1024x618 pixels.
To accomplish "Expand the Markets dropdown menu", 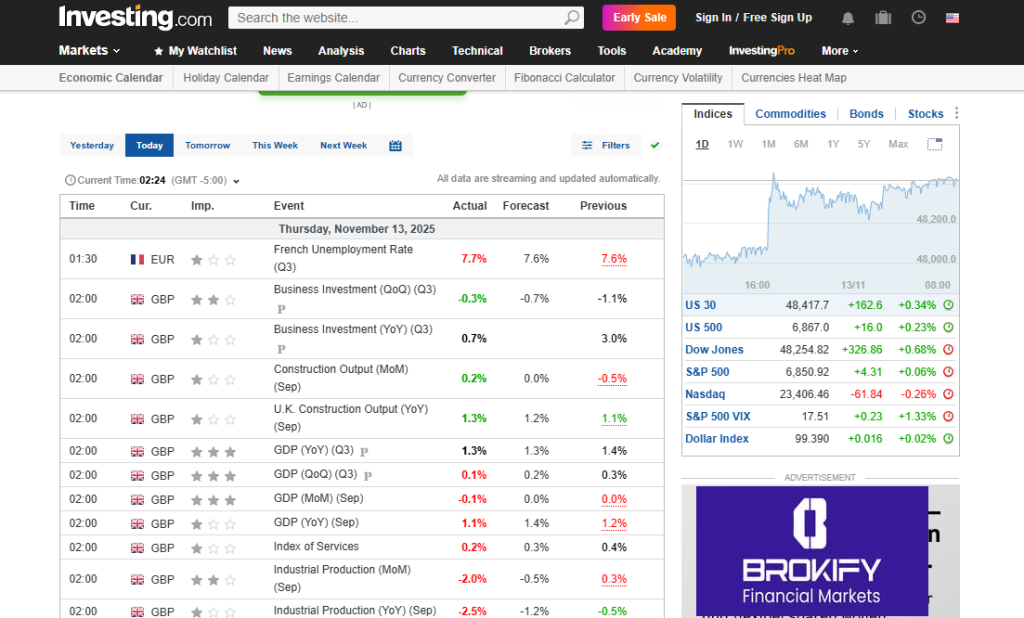I will click(89, 51).
